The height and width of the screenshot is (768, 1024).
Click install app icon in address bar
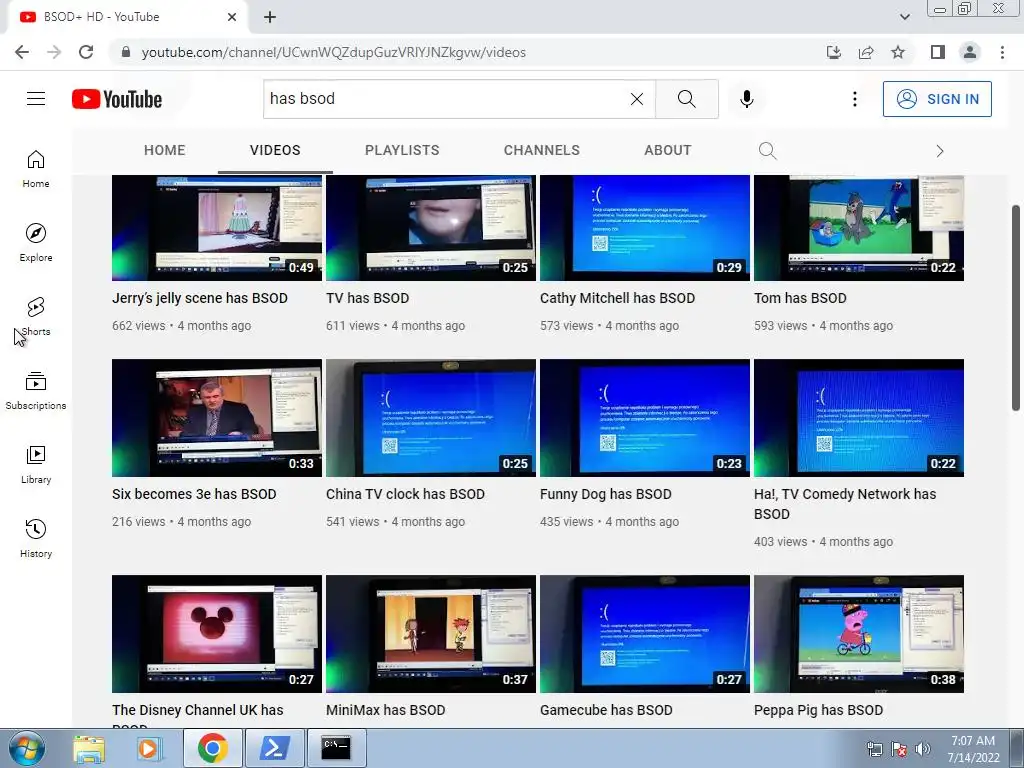tap(833, 52)
